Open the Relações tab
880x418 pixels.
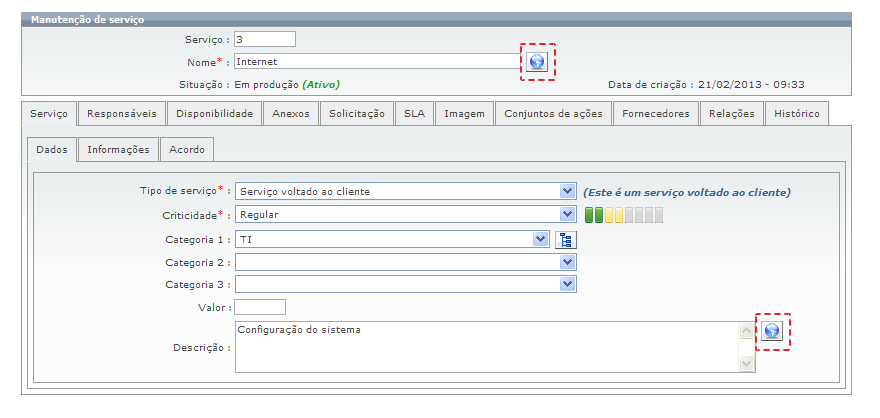click(x=732, y=114)
